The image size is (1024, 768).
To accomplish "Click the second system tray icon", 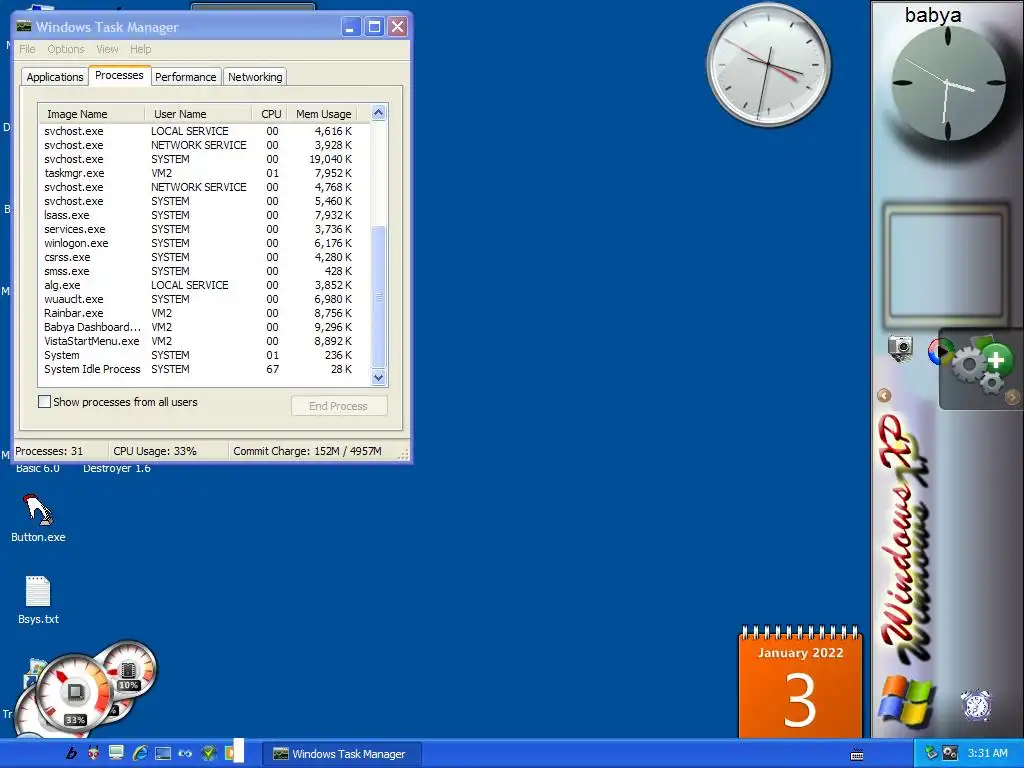I will coord(950,753).
